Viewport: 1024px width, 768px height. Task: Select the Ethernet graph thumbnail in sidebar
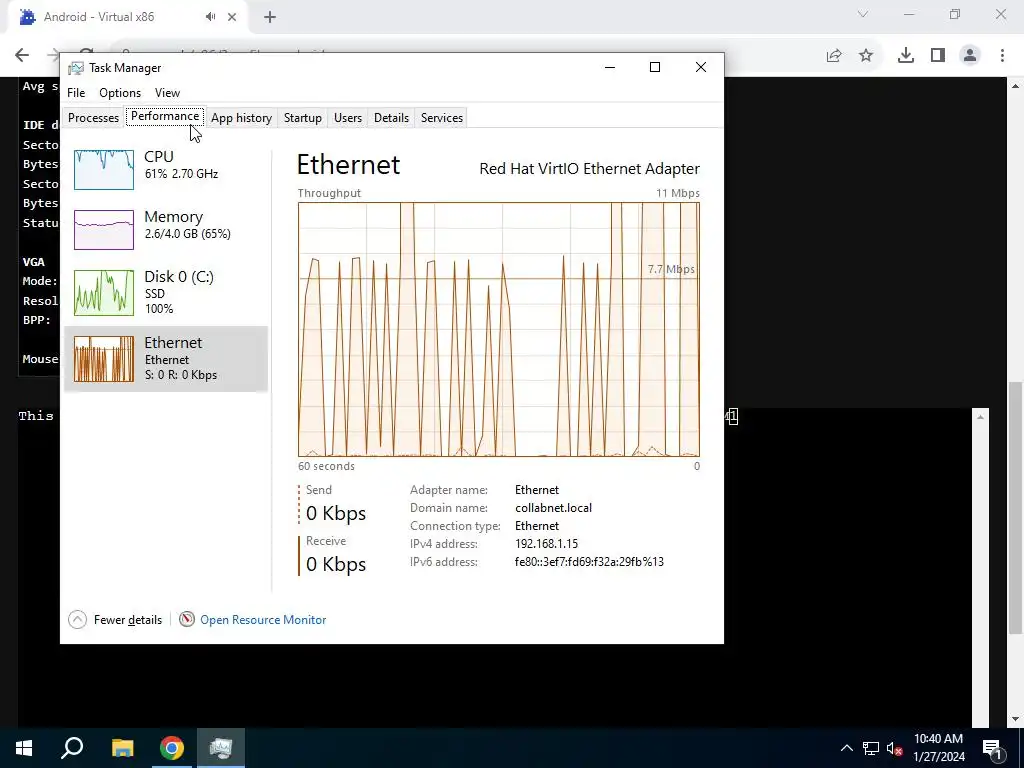(x=104, y=359)
